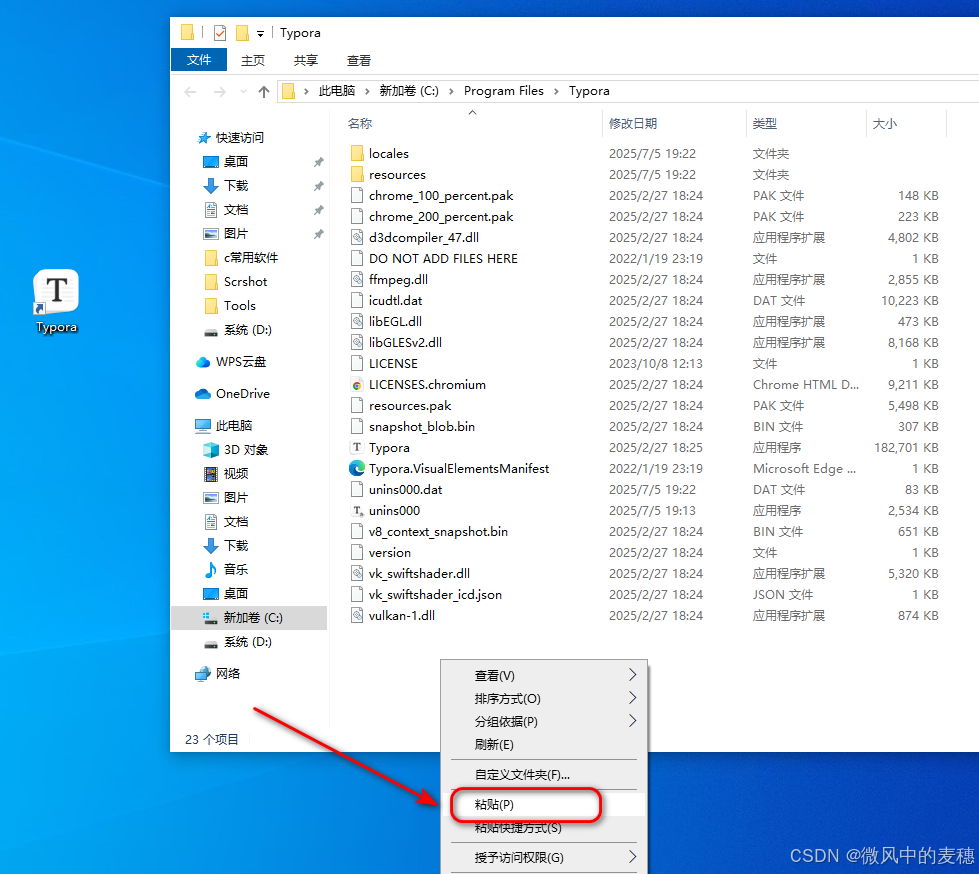Select the pinned 下载 under quick access
The width and height of the screenshot is (979, 874).
tap(226, 186)
